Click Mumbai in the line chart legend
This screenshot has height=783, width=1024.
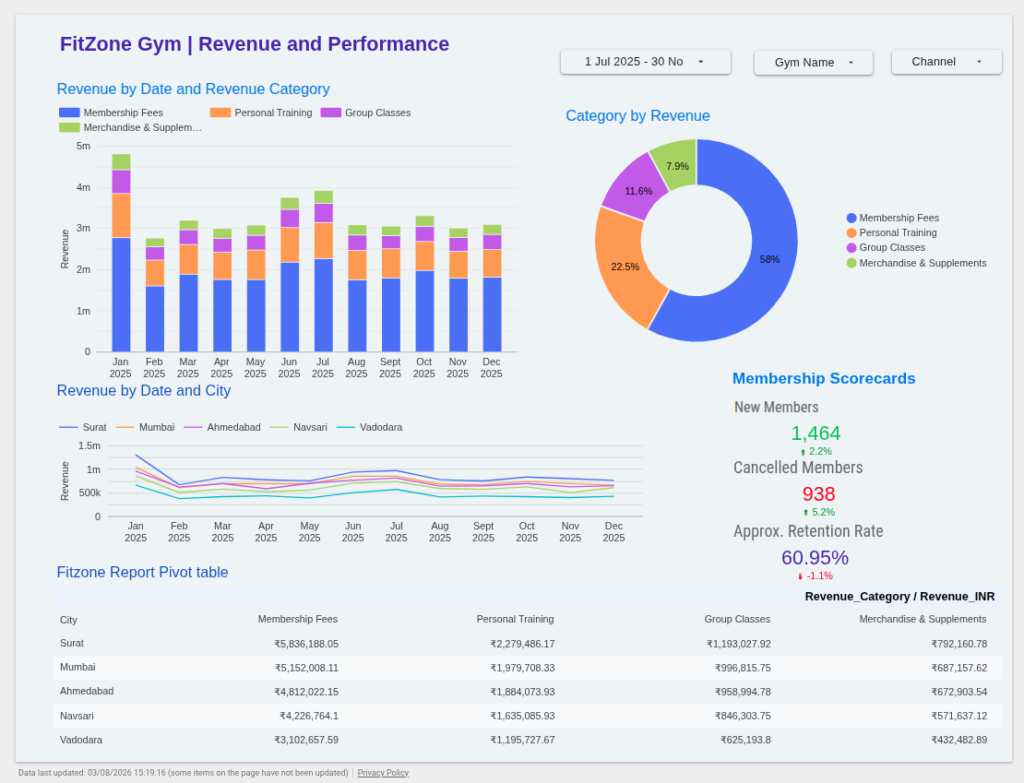click(145, 427)
